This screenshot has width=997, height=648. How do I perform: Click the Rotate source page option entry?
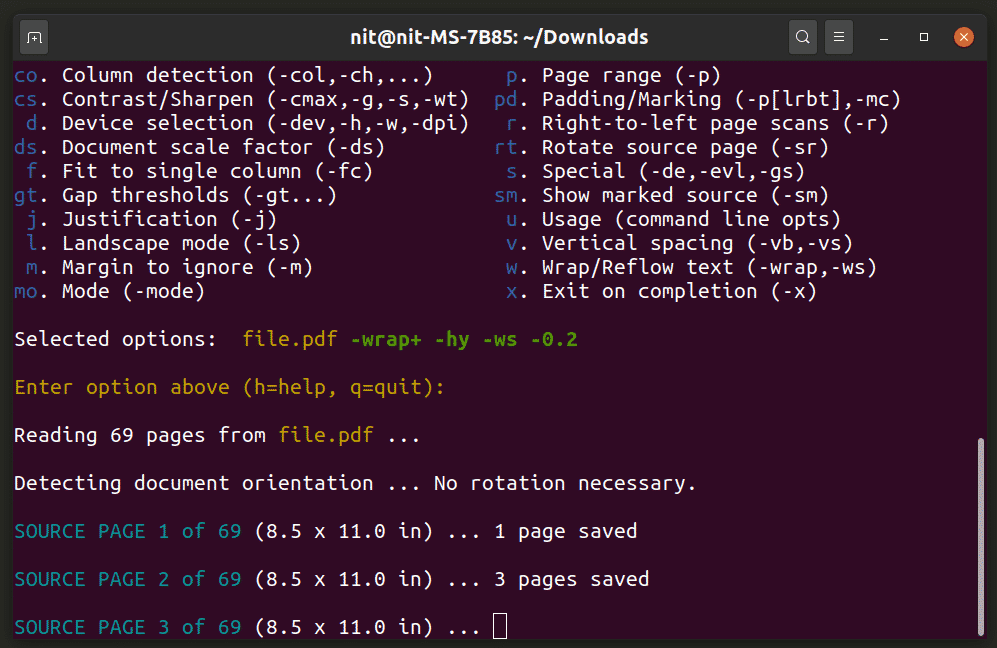click(670, 147)
